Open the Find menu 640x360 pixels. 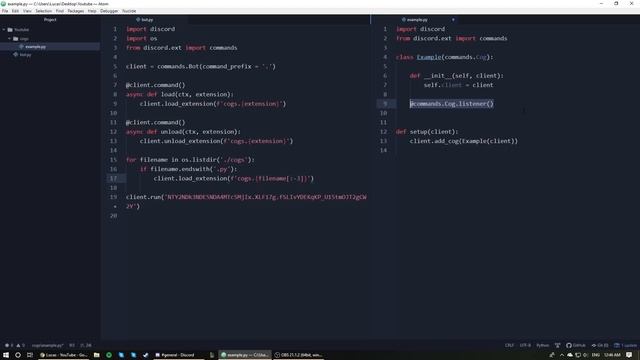tap(60, 11)
